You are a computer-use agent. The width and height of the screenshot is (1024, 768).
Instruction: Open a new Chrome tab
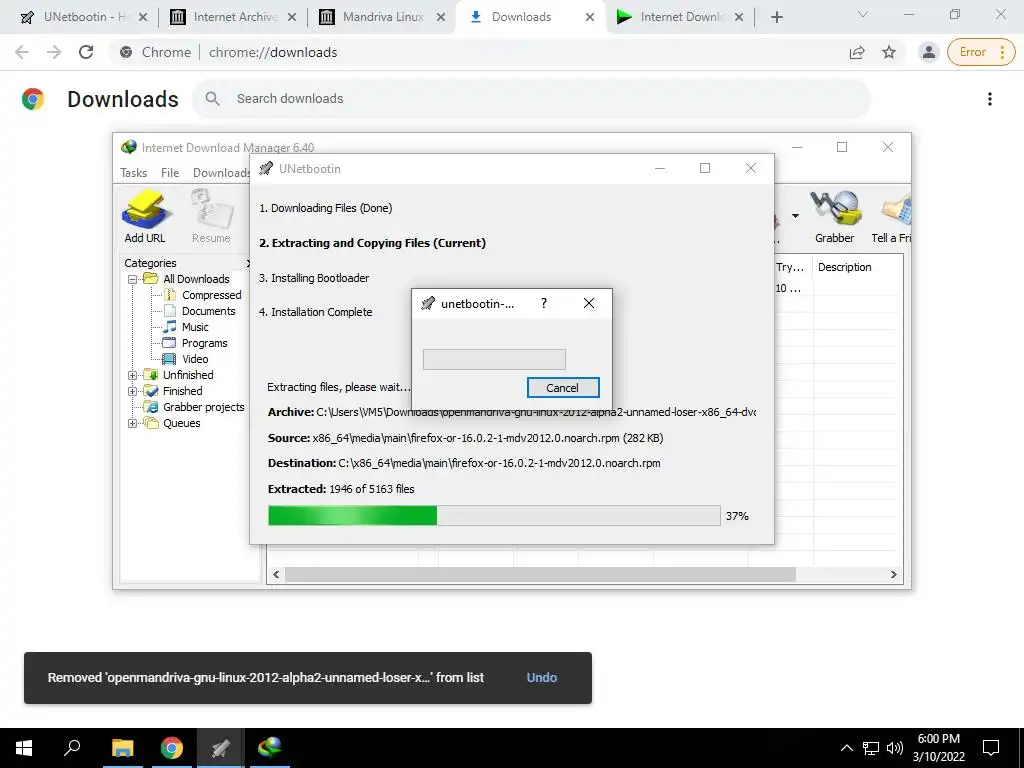point(776,17)
